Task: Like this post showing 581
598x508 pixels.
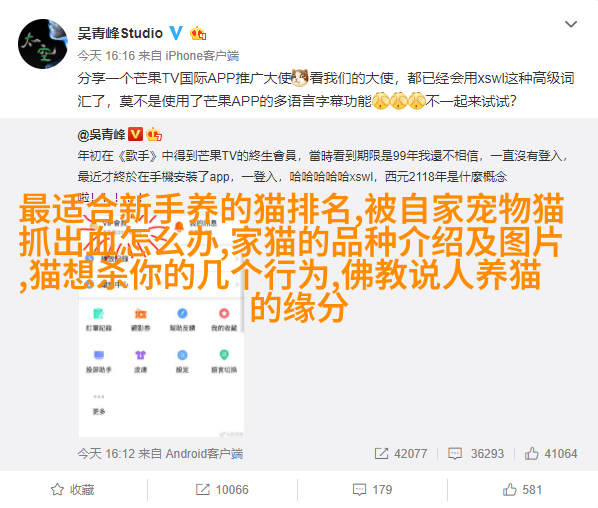Action: (x=522, y=489)
